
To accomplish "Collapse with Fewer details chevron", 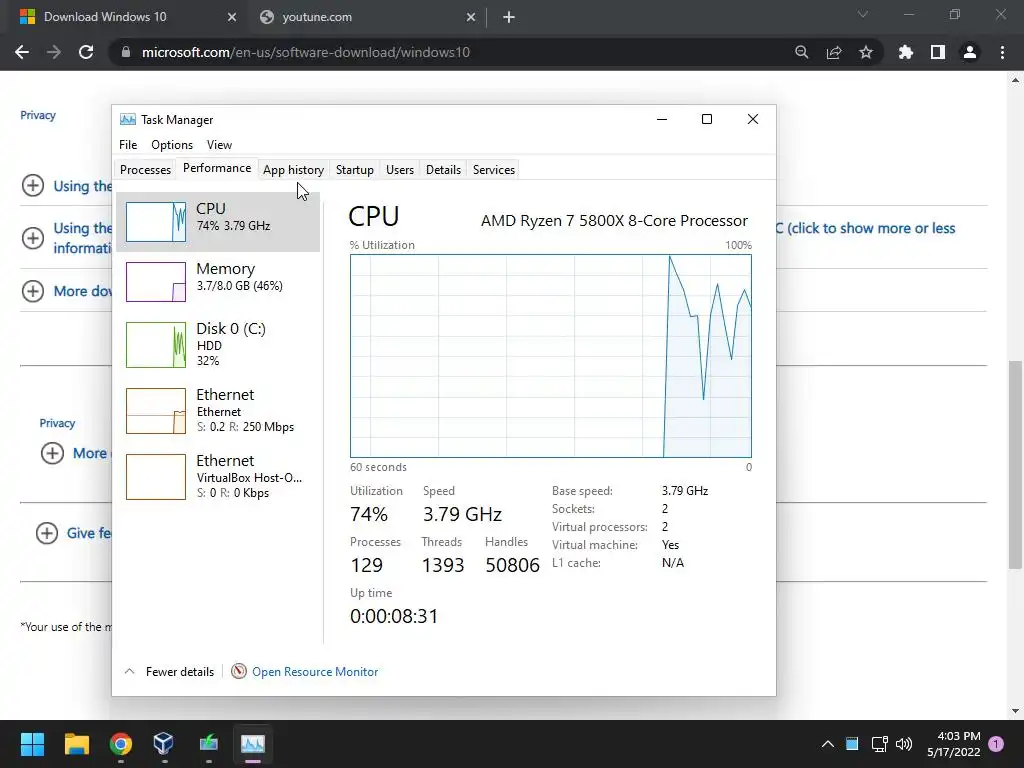I will point(130,671).
